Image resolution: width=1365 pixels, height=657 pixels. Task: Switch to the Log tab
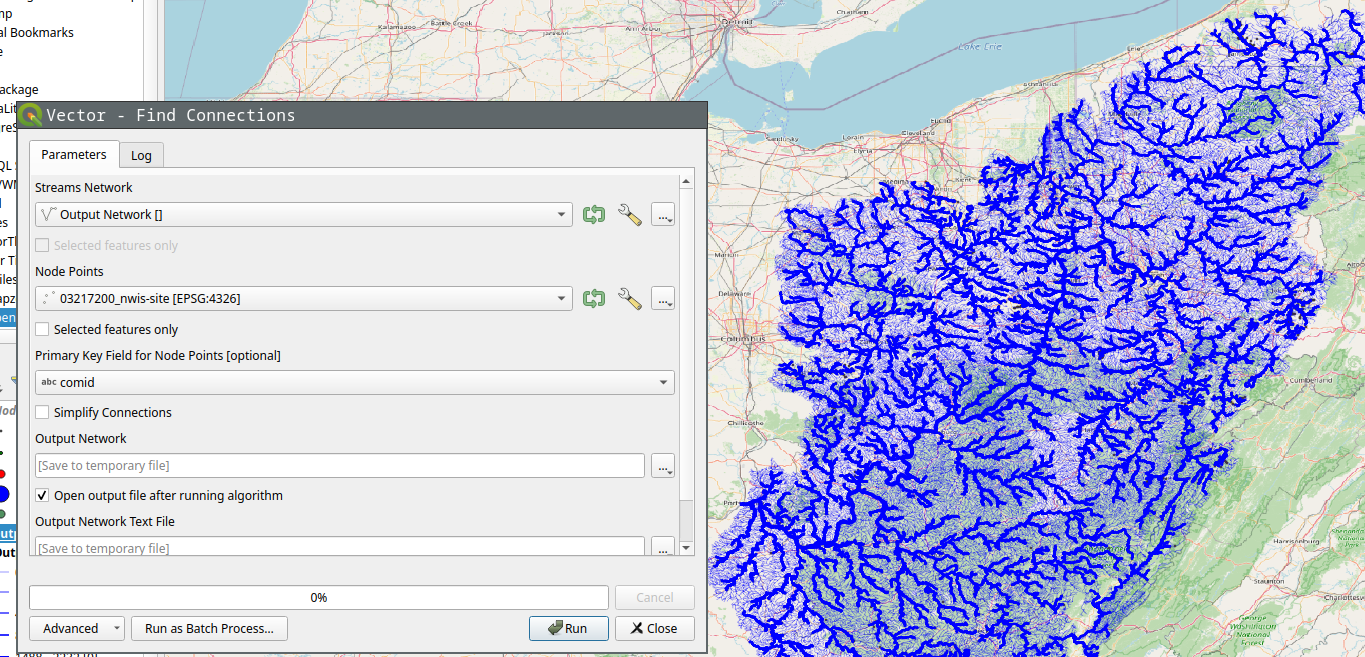point(141,155)
